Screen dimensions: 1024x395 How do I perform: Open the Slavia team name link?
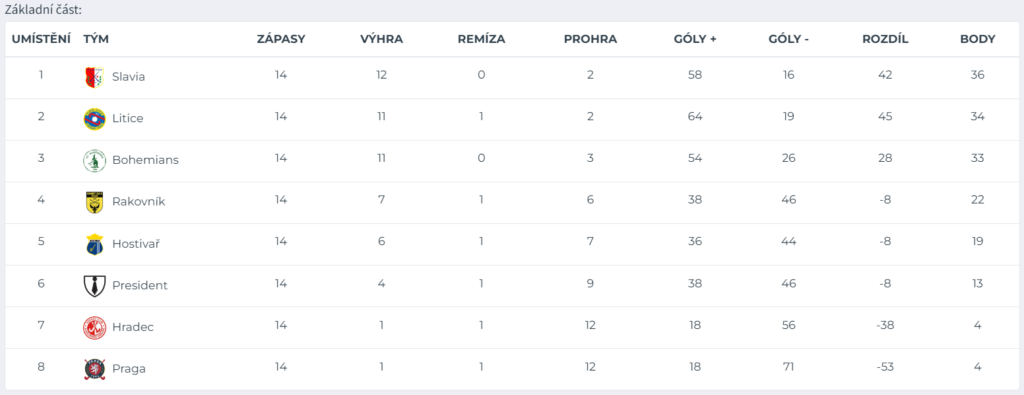129,76
